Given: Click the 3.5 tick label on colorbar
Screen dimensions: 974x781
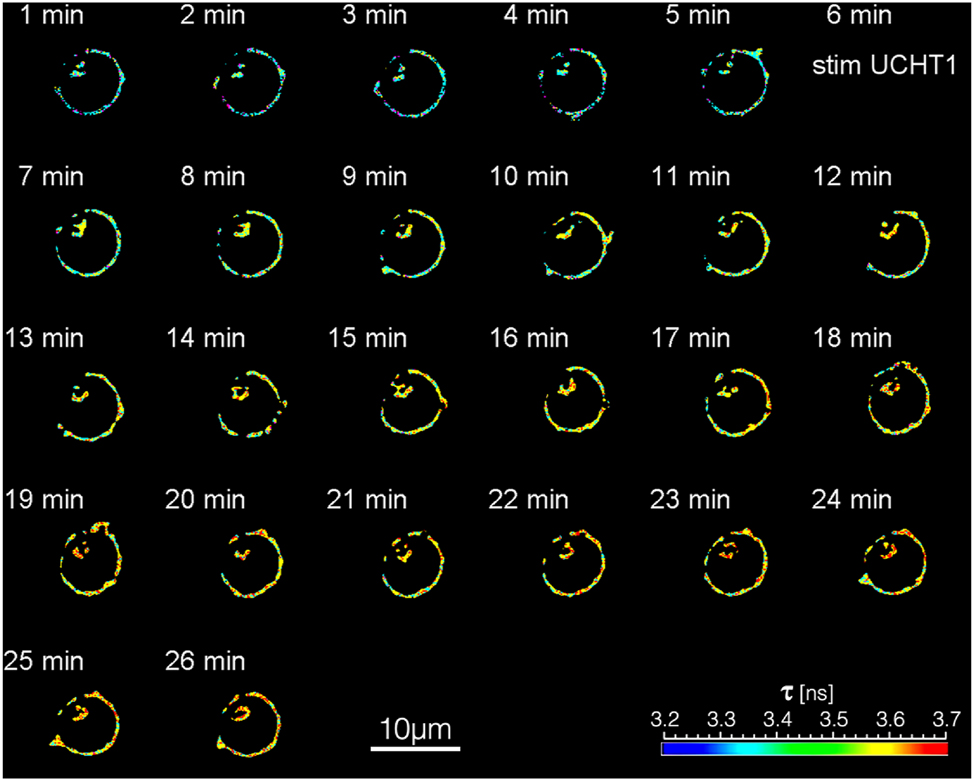Looking at the screenshot, I should click(831, 718).
